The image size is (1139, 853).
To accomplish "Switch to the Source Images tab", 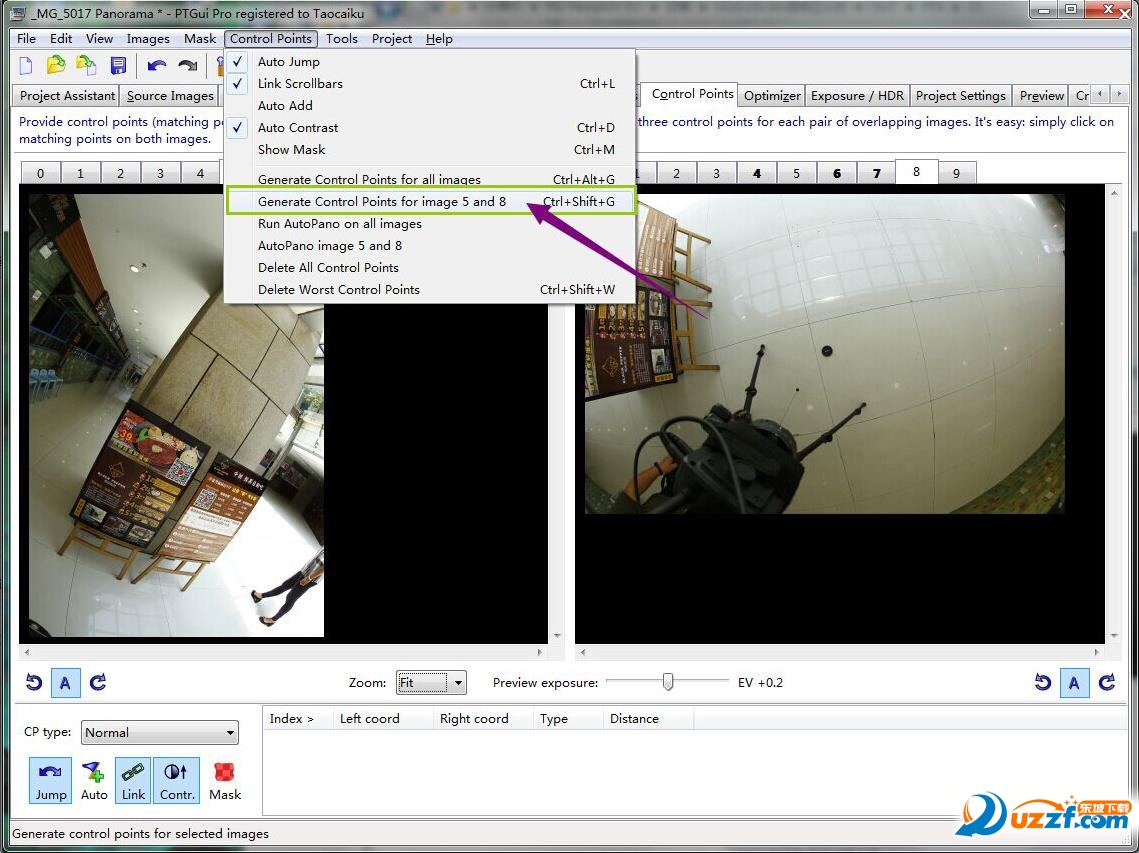I will pyautogui.click(x=170, y=95).
